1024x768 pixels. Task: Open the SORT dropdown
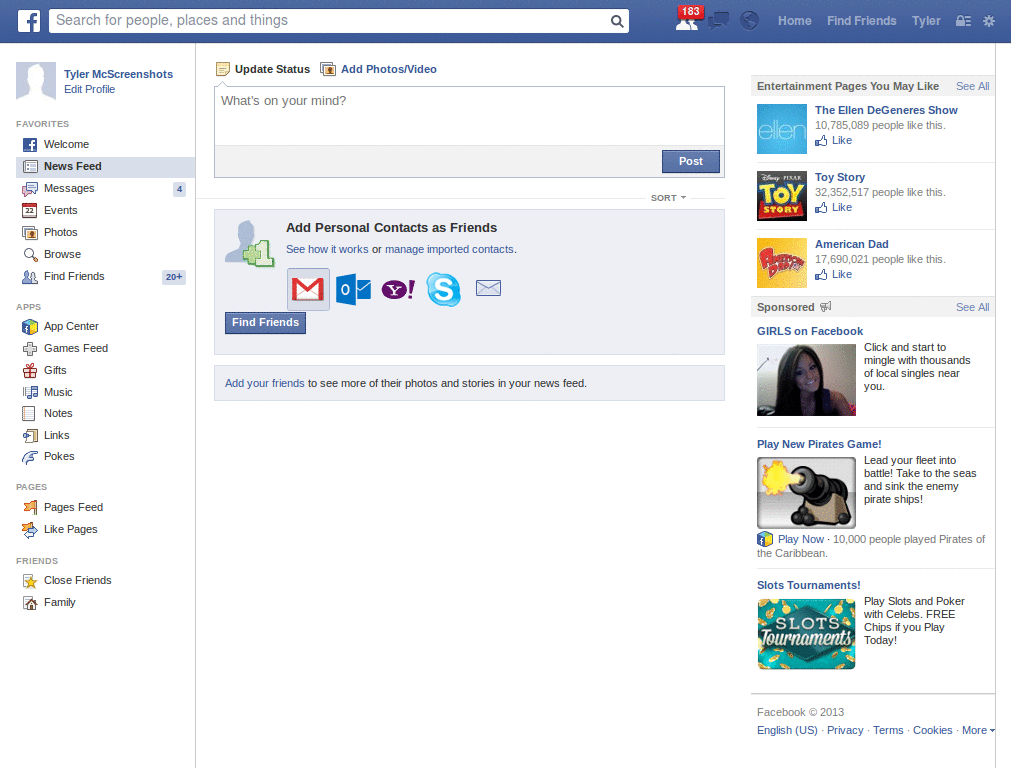[668, 198]
